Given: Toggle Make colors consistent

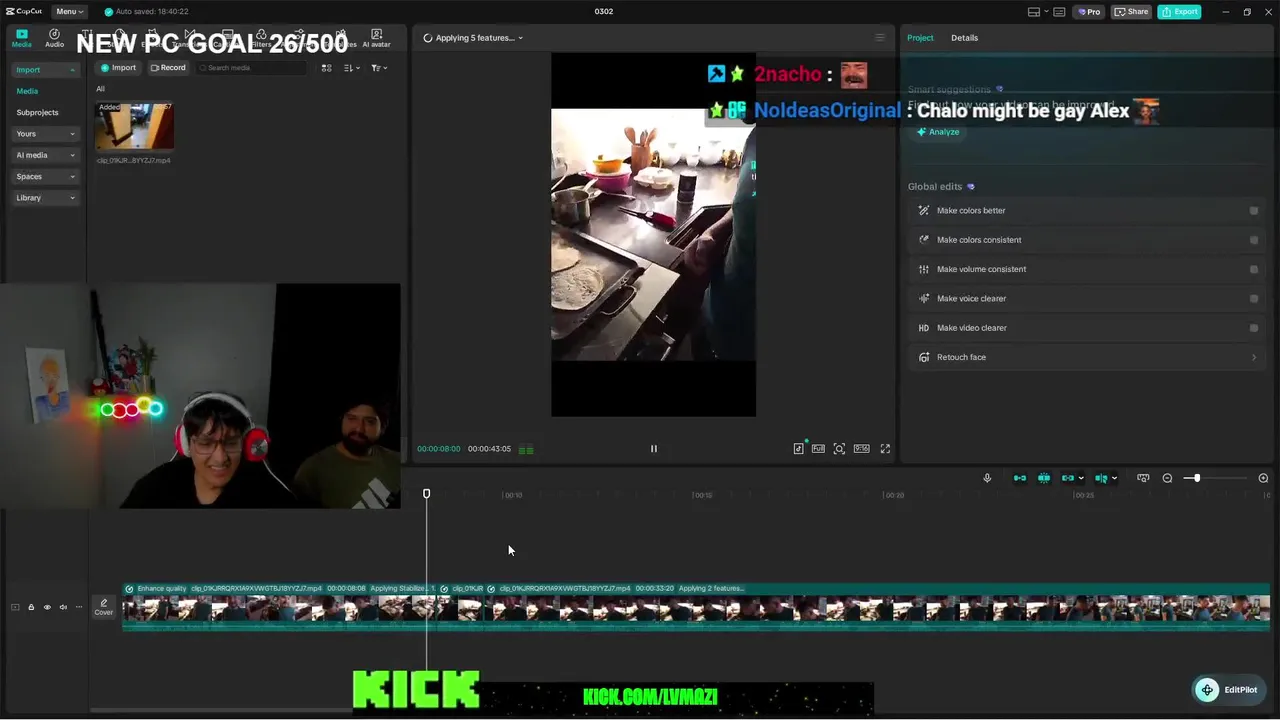Looking at the screenshot, I should 1254,240.
